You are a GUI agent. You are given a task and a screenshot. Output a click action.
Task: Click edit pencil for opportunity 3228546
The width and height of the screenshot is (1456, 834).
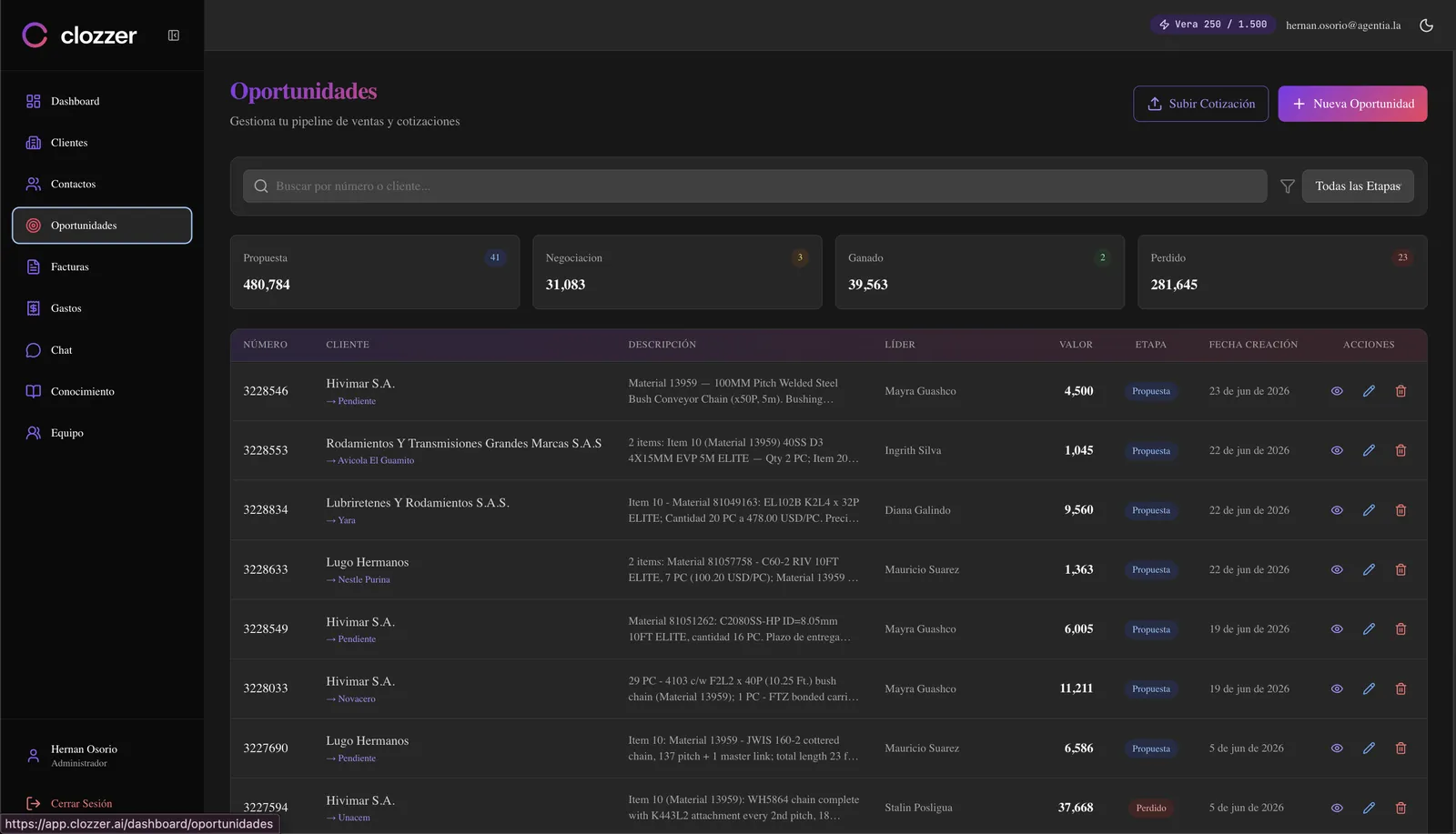1369,391
